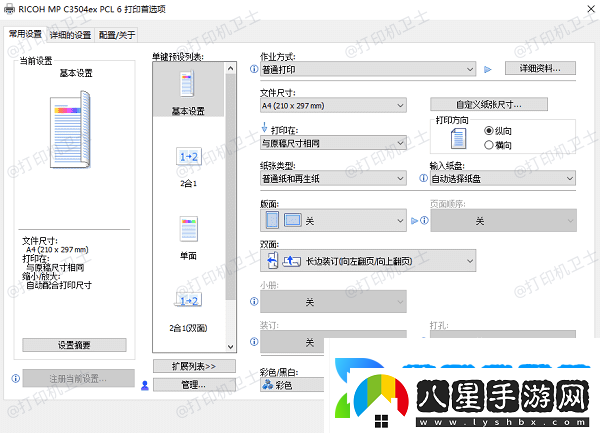Click the landscape layout icon in 版面

pyautogui.click(x=292, y=220)
